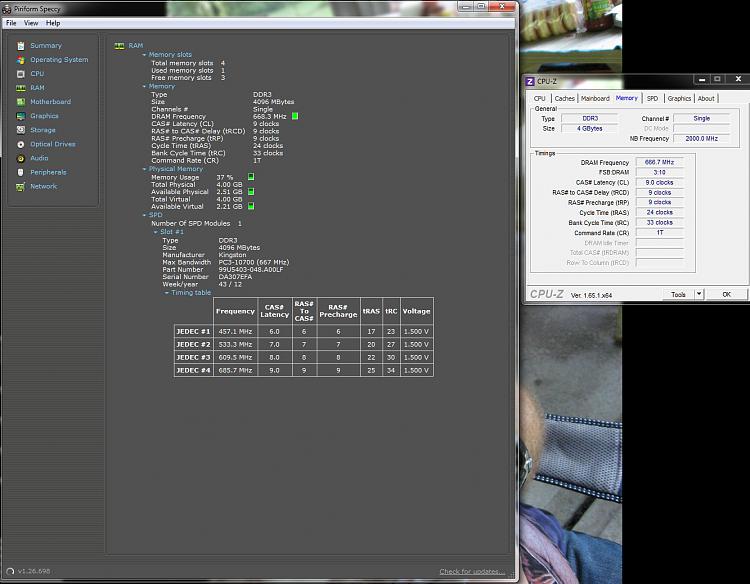Click the Tools button in CPU-Z

click(x=678, y=295)
